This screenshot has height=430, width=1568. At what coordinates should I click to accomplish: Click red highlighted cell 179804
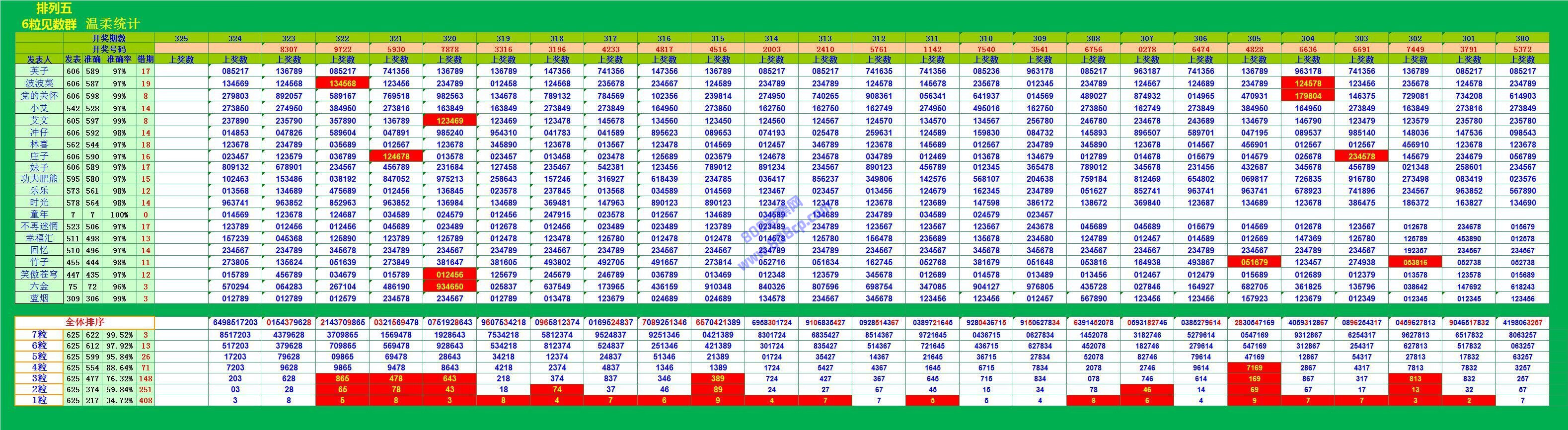pos(1307,95)
